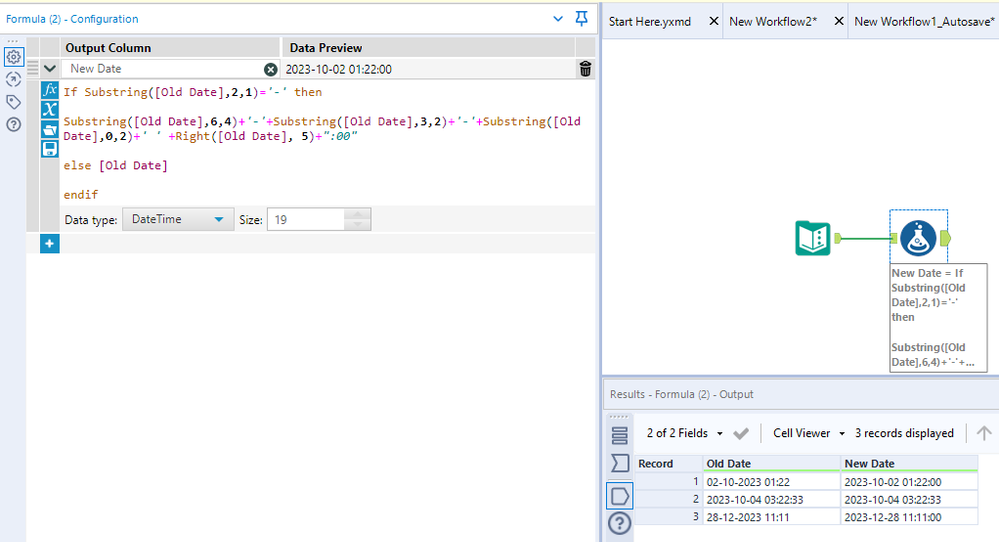Select cell 2023-10-04 03:22:33 in Old Date

point(772,500)
